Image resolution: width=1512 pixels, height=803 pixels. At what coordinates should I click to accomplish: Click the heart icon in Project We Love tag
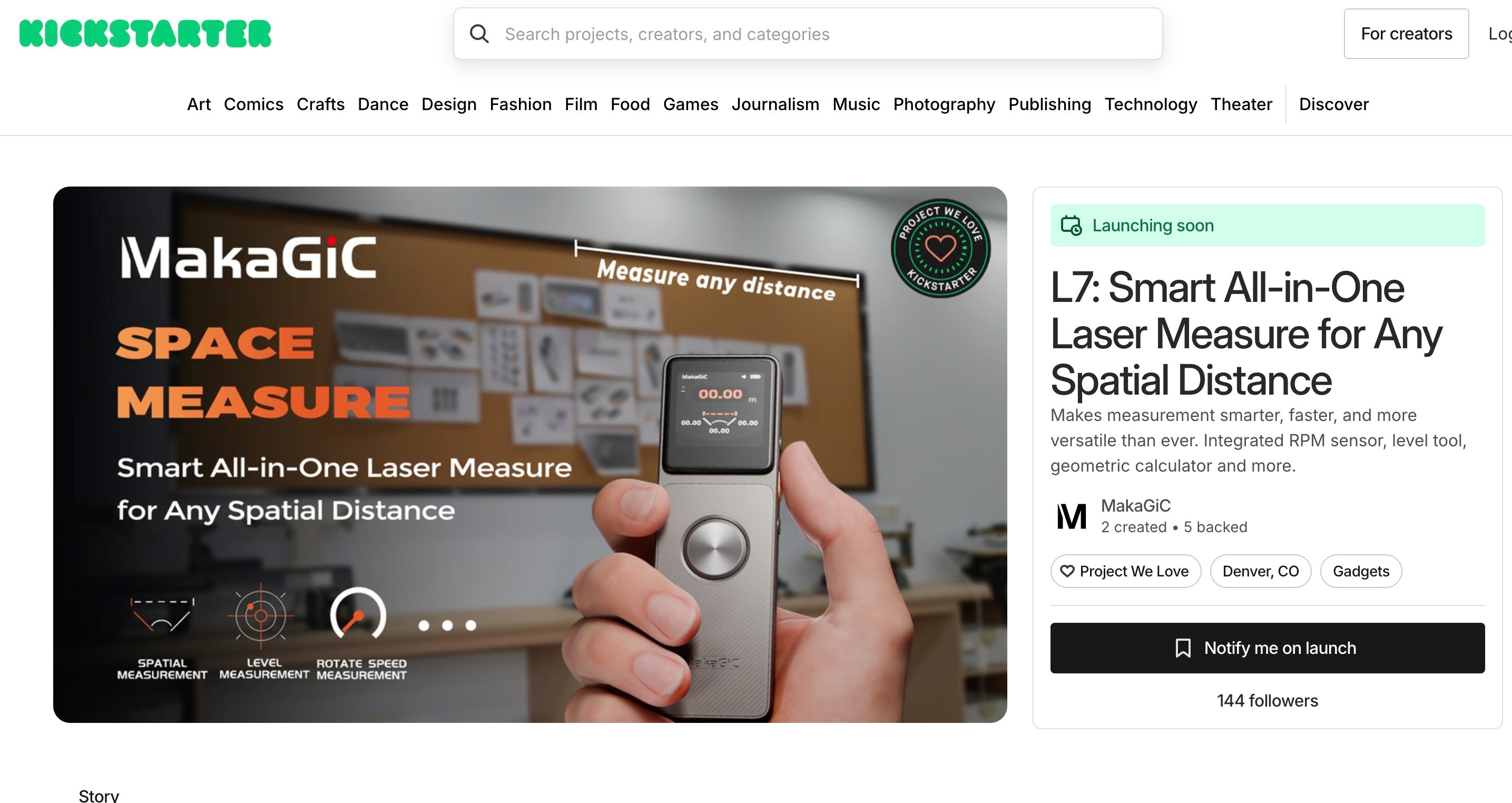coord(1067,571)
